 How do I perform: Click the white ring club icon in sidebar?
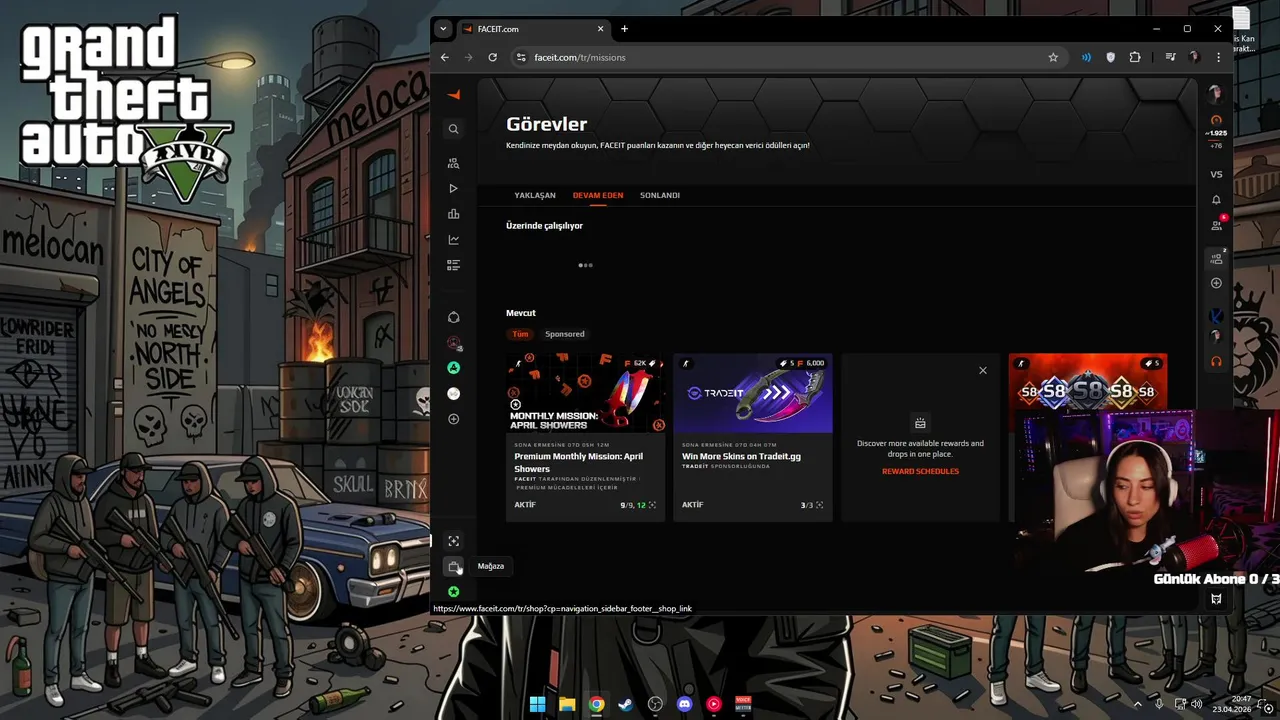pyautogui.click(x=453, y=317)
